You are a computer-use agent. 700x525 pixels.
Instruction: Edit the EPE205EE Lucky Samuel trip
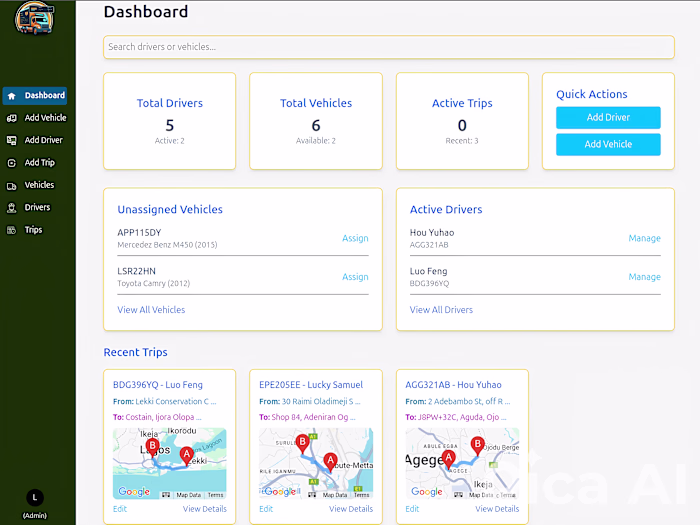tap(266, 508)
